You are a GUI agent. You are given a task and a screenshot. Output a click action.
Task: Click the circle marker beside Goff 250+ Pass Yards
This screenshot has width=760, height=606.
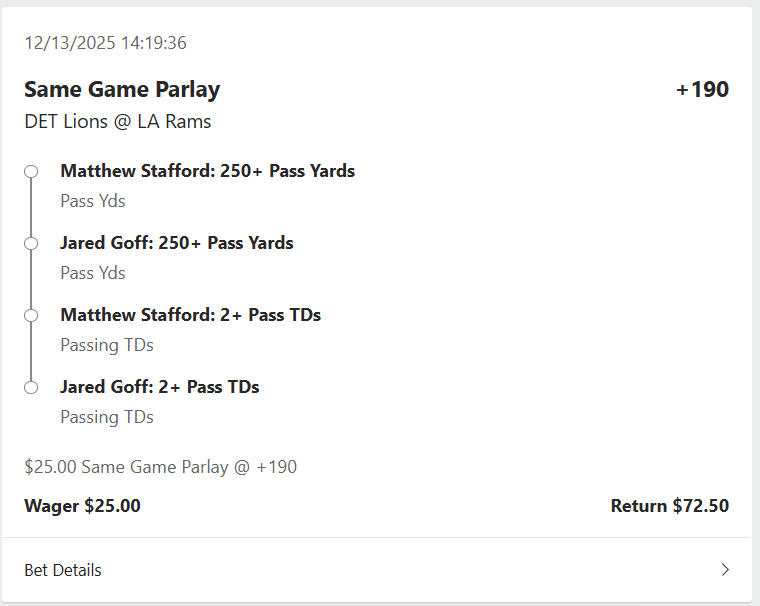[31, 243]
